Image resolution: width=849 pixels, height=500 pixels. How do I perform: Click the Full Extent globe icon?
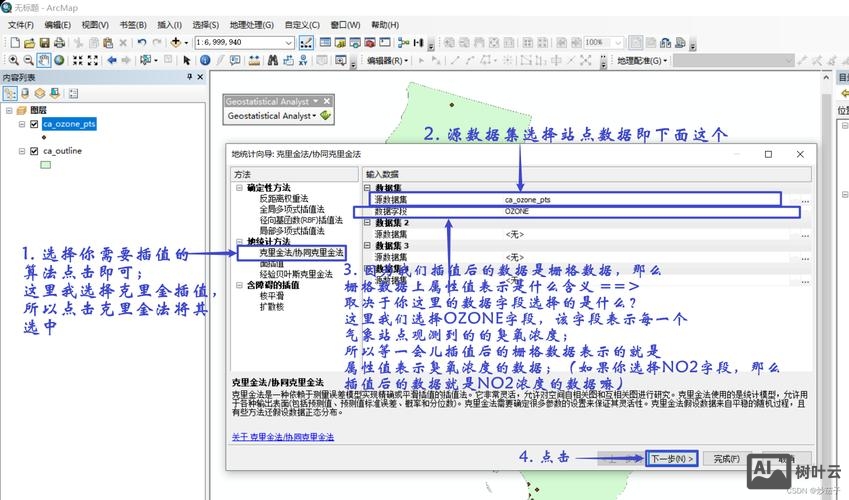click(x=59, y=60)
